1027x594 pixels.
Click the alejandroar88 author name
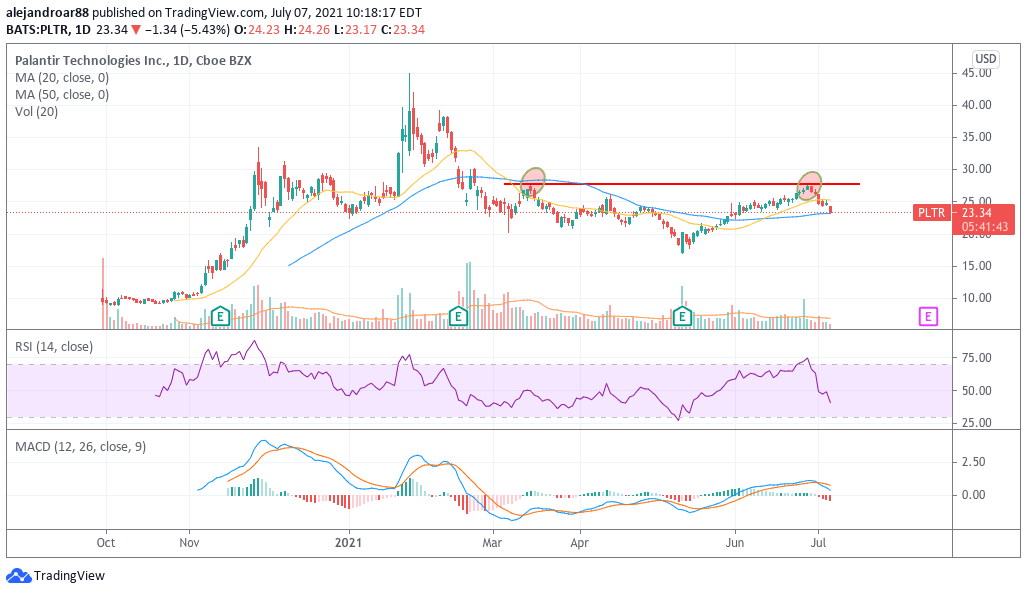[x=47, y=12]
